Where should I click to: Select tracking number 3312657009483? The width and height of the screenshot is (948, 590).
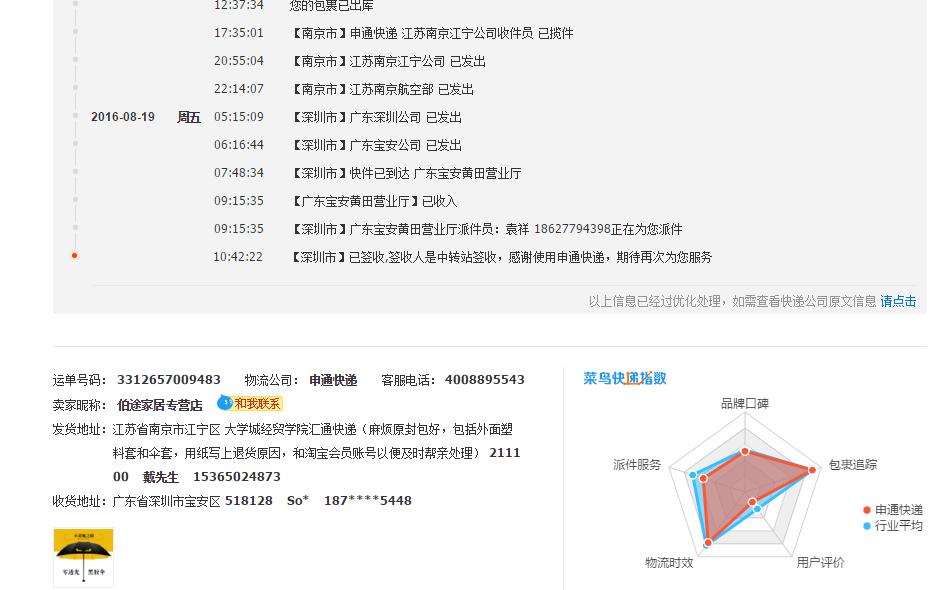(x=169, y=380)
